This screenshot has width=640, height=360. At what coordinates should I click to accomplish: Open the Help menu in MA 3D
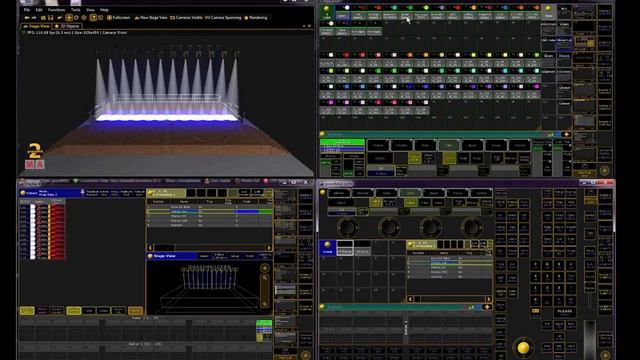(x=104, y=10)
